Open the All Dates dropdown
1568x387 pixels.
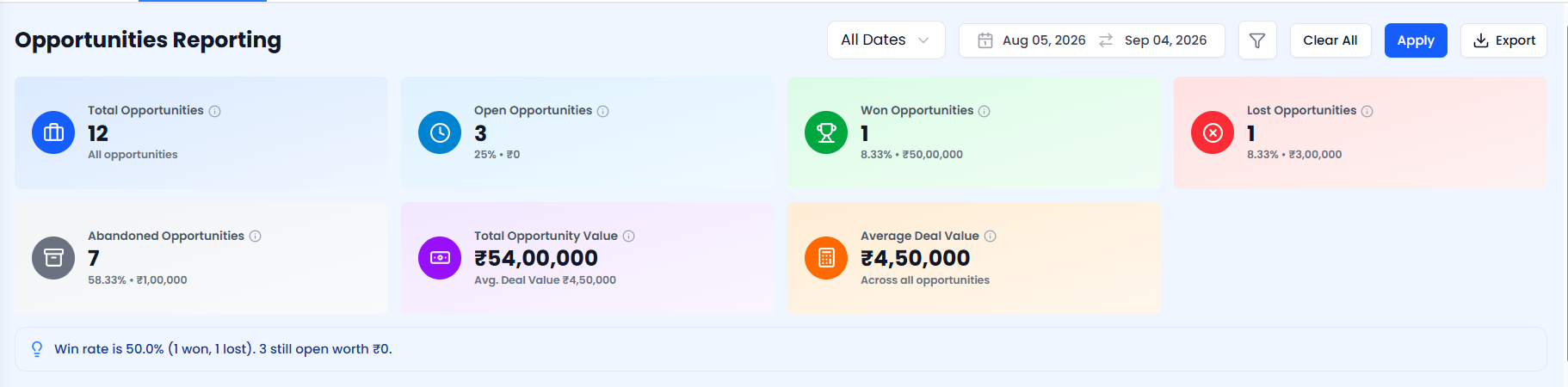886,40
